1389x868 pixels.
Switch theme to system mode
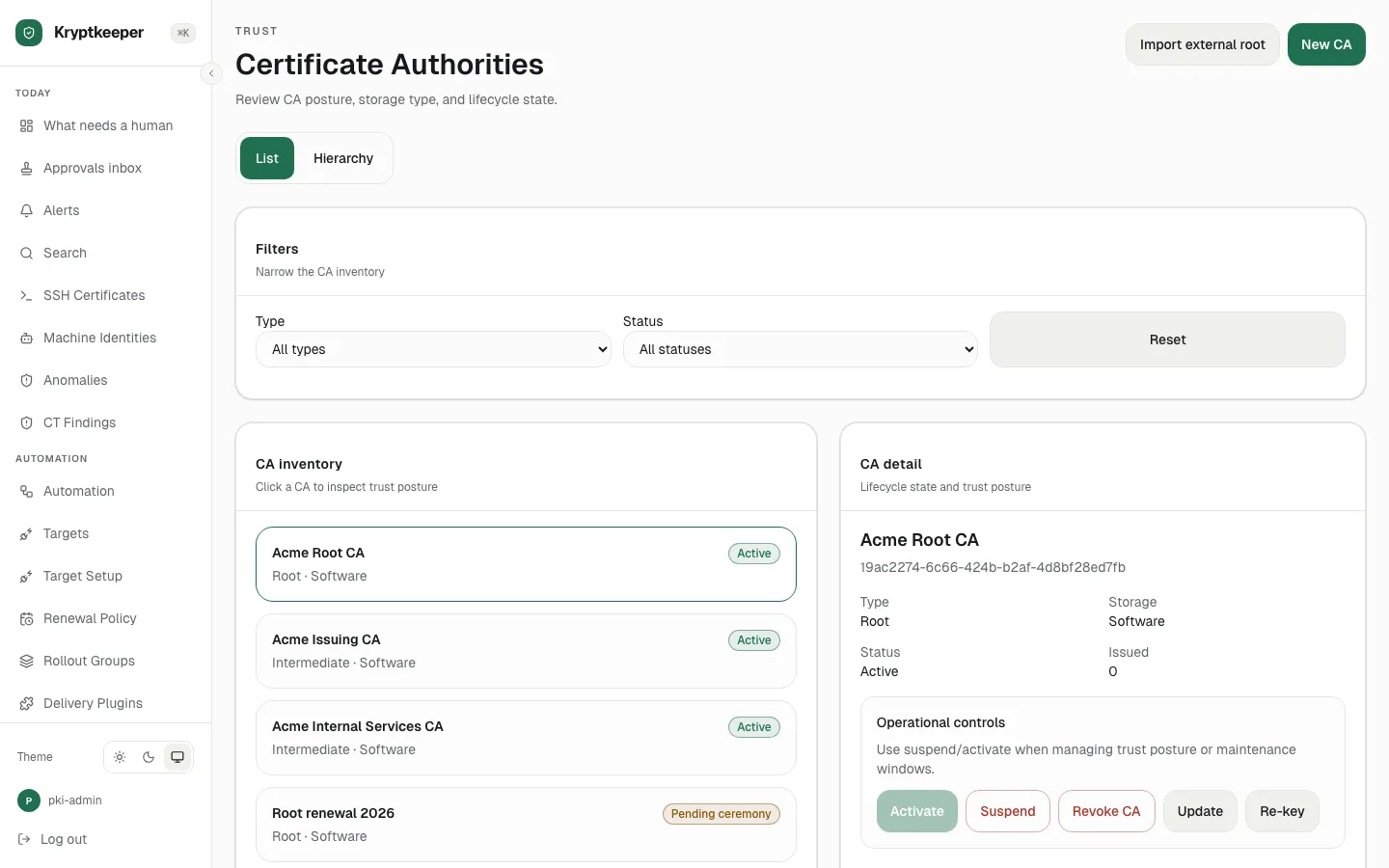pos(177,757)
